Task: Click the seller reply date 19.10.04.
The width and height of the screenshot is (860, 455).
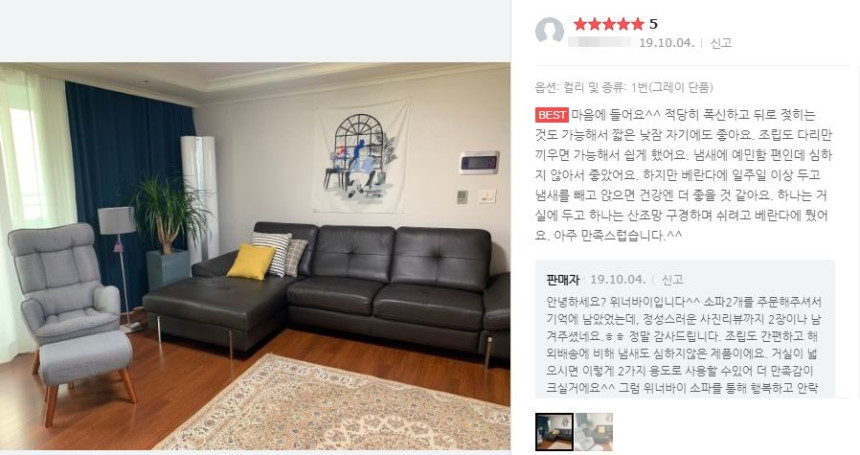Action: click(618, 280)
